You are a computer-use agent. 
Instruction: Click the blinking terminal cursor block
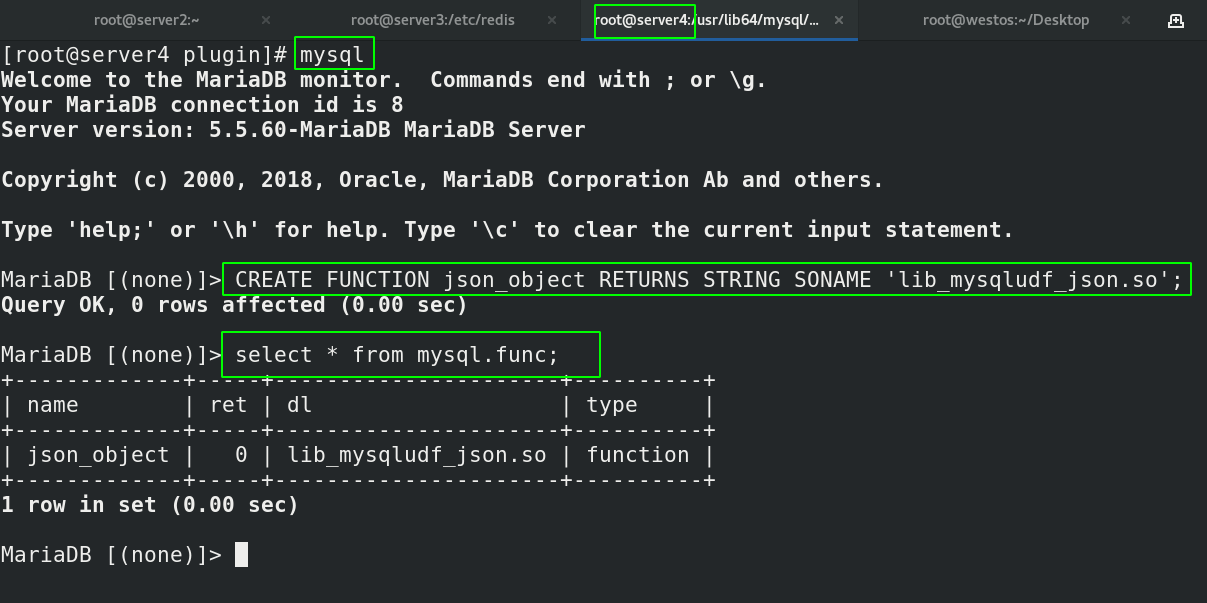[242, 554]
